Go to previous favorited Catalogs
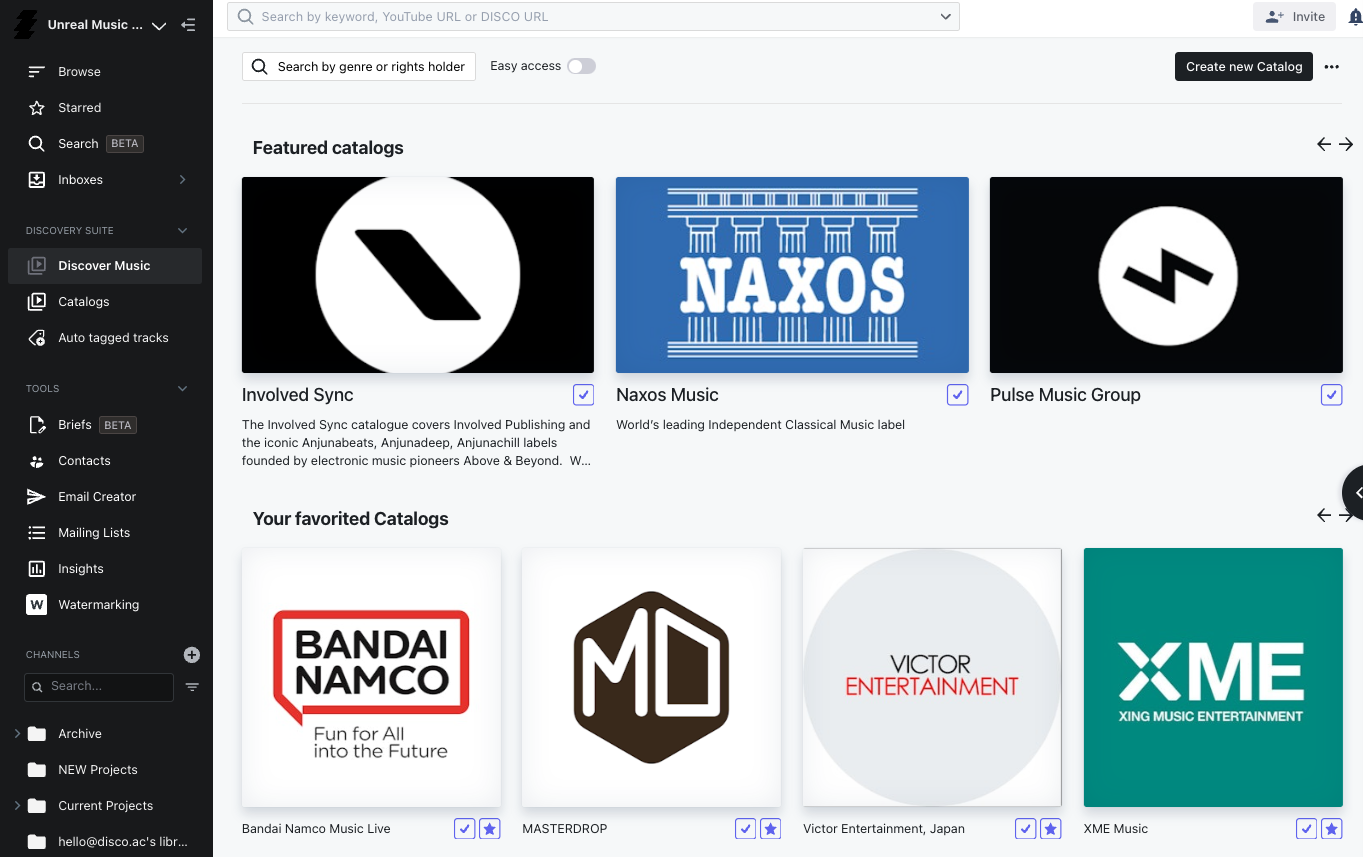This screenshot has height=857, width=1363. (x=1324, y=516)
